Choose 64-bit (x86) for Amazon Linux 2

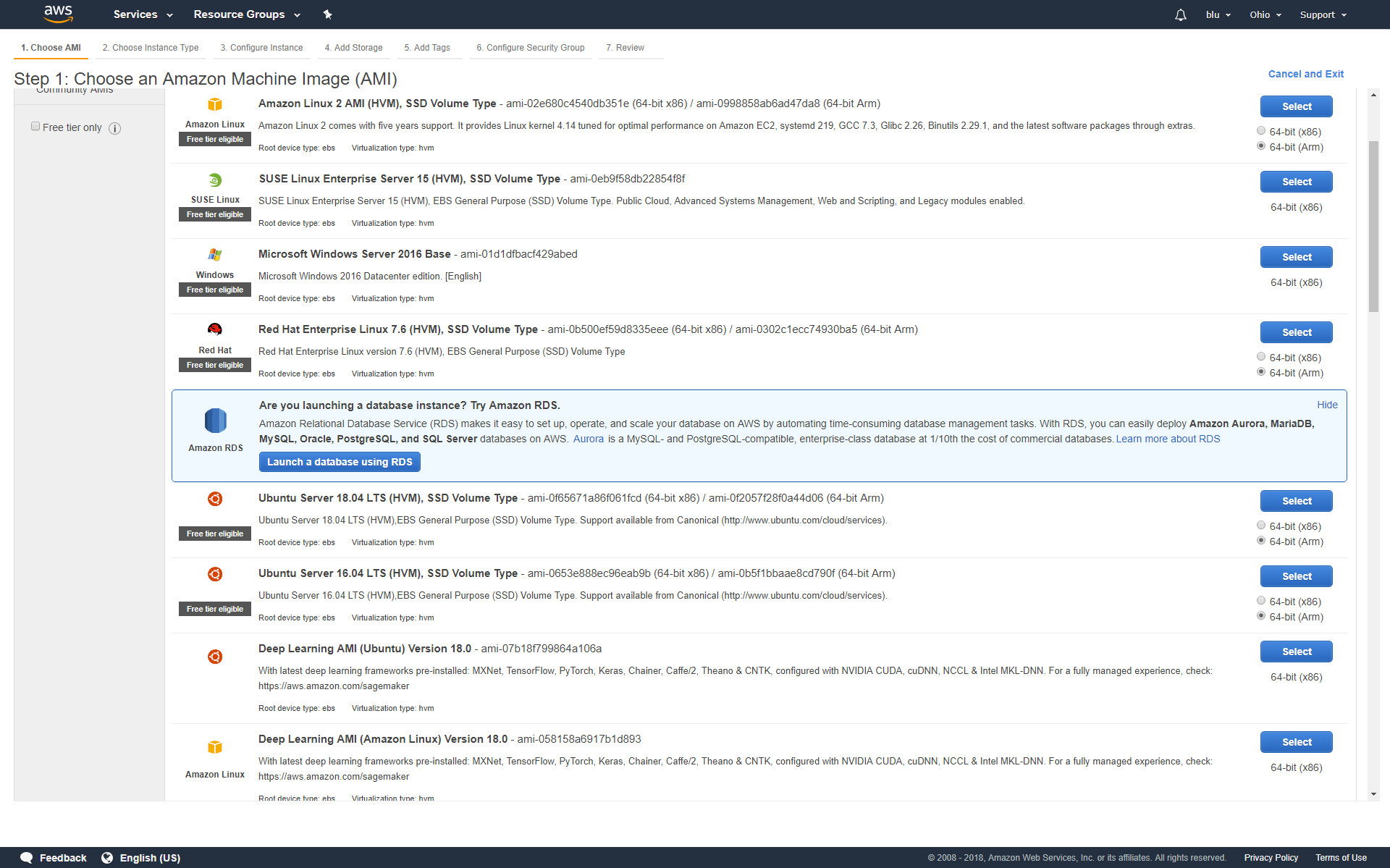(x=1261, y=131)
